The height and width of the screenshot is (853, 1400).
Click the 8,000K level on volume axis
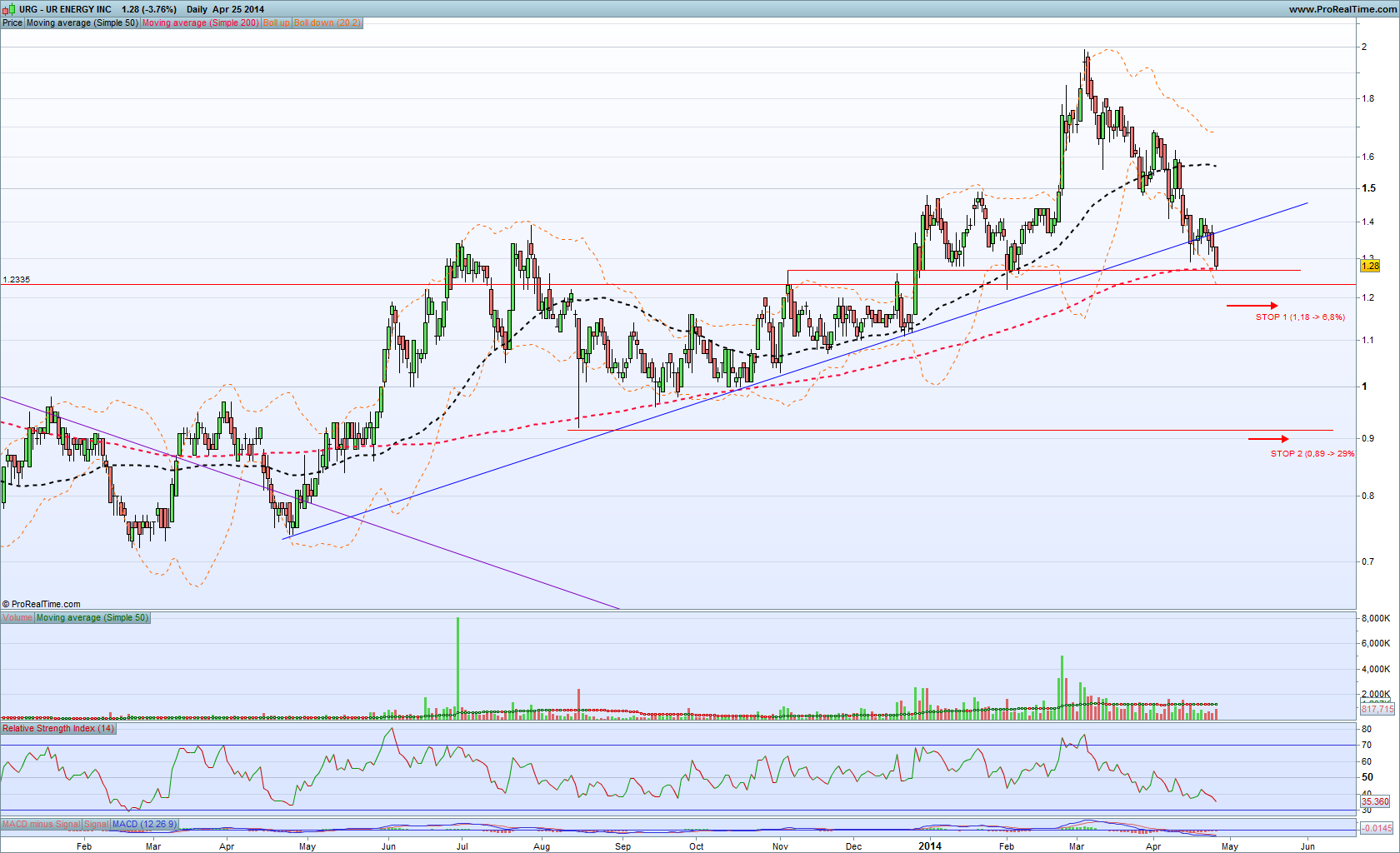(x=1375, y=618)
